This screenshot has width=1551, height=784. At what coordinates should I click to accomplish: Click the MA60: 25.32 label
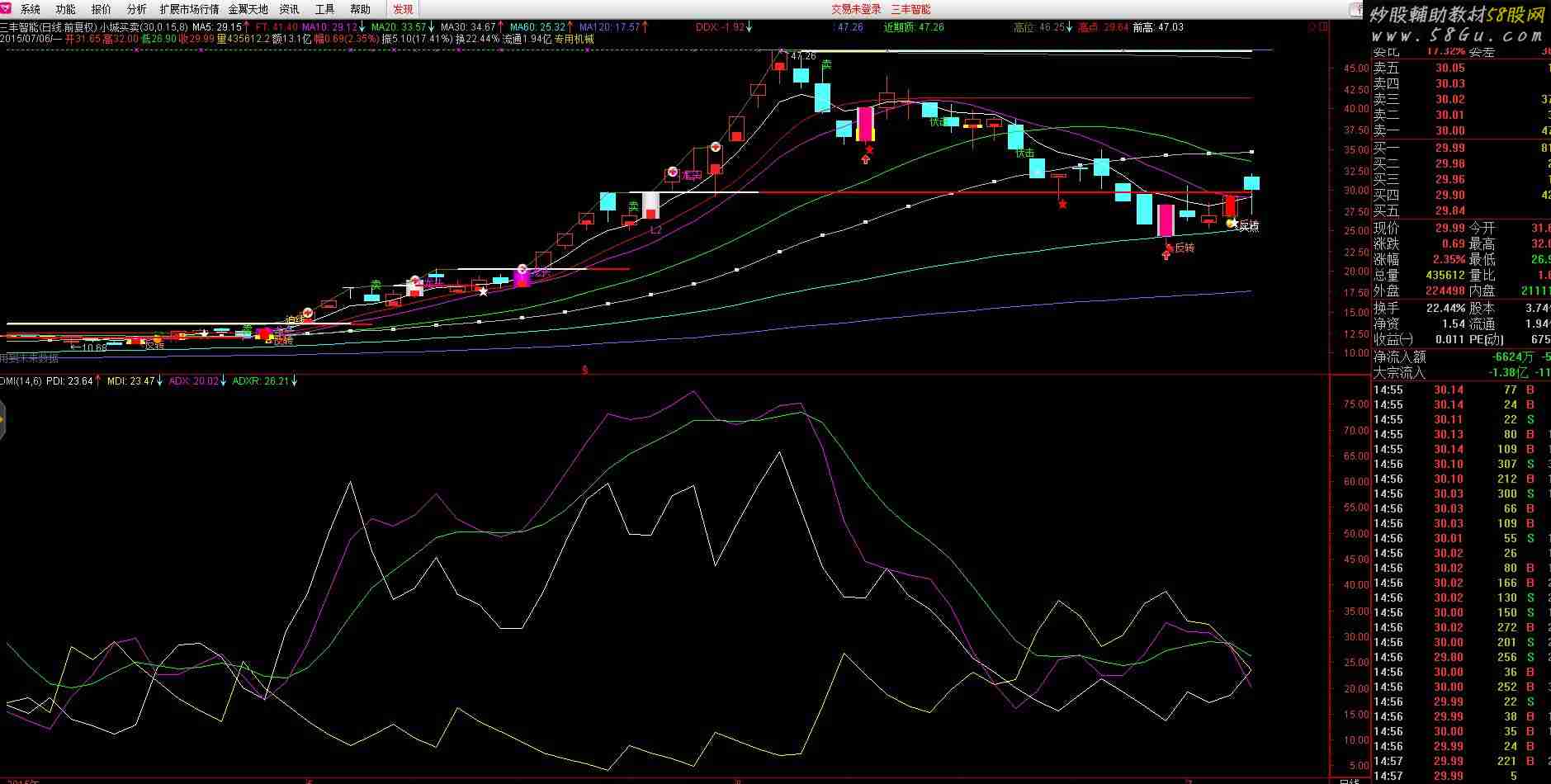pos(538,27)
